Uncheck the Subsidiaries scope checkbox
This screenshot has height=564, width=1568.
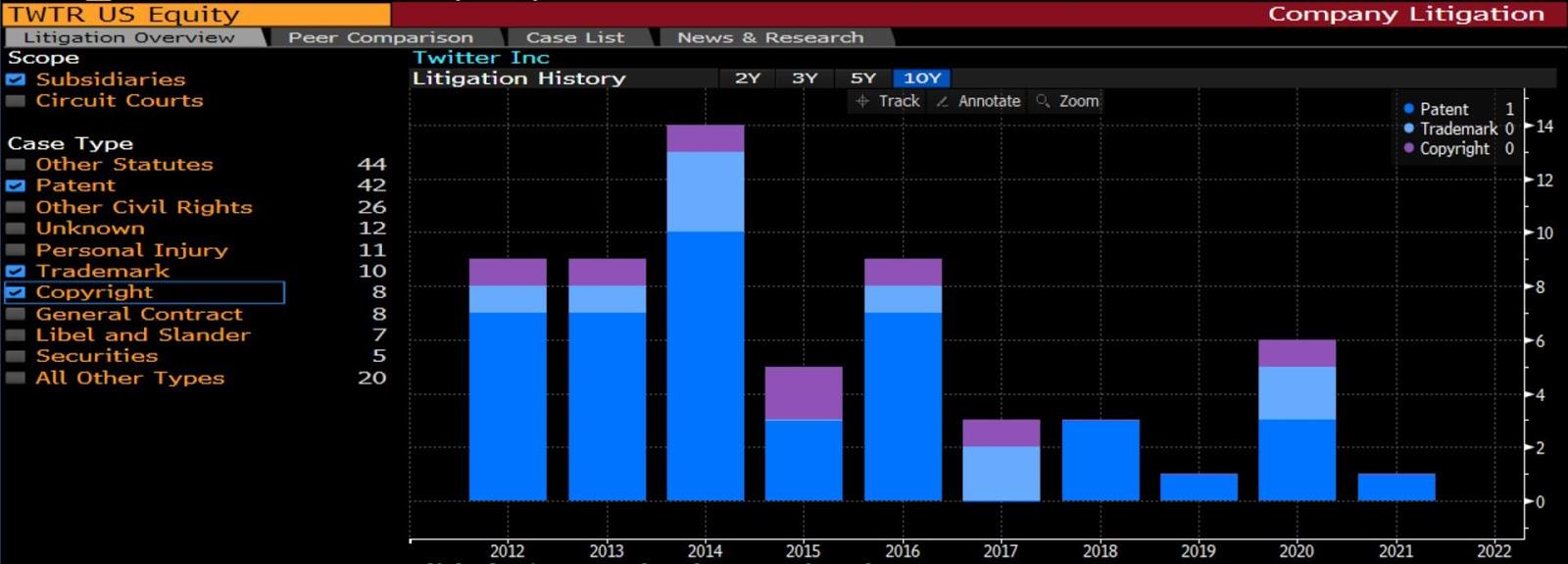[16, 79]
